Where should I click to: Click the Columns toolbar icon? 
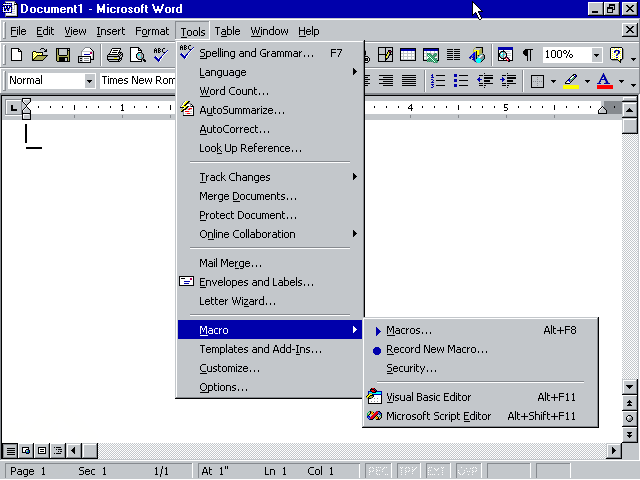click(453, 55)
